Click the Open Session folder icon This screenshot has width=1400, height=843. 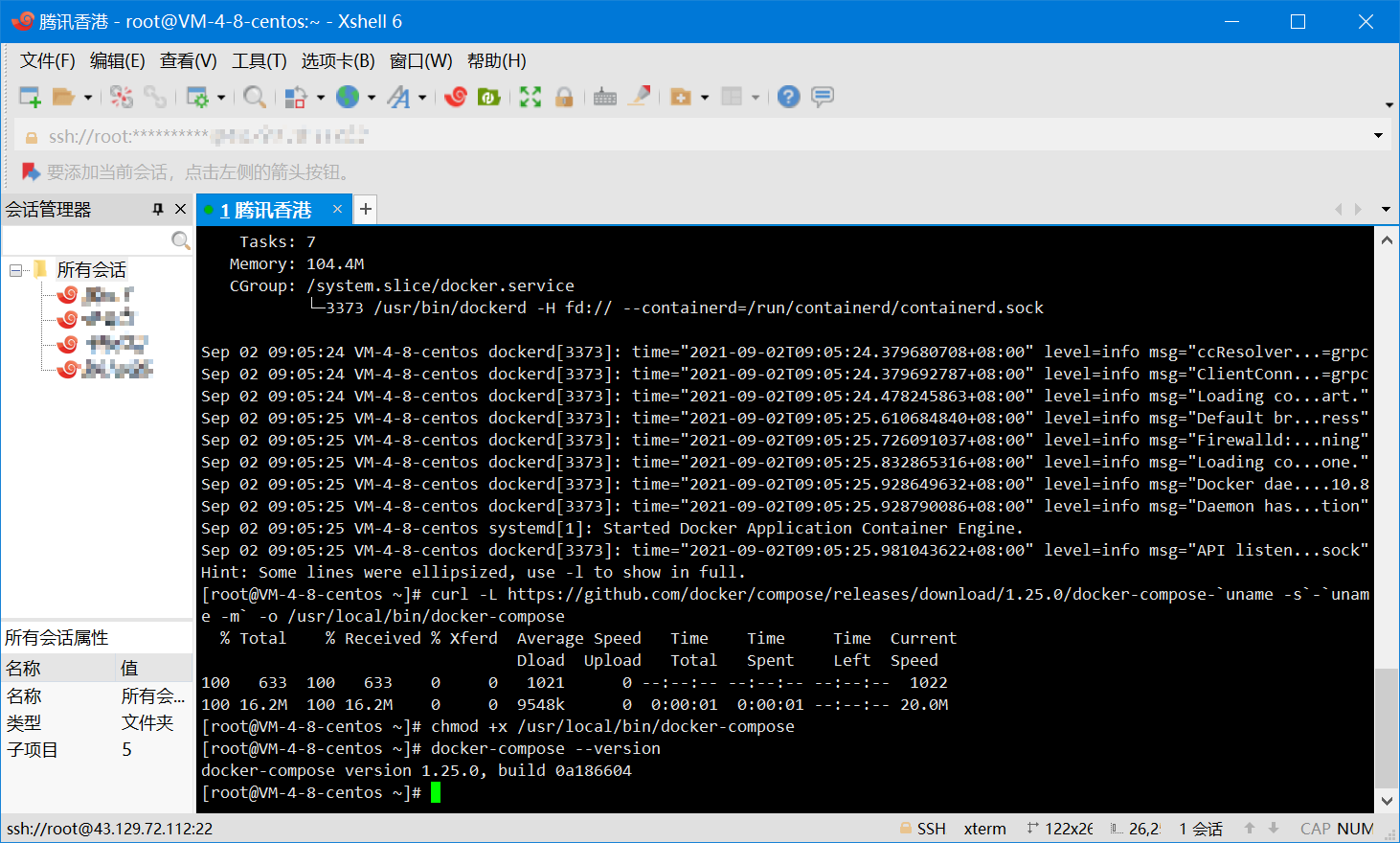[x=63, y=97]
